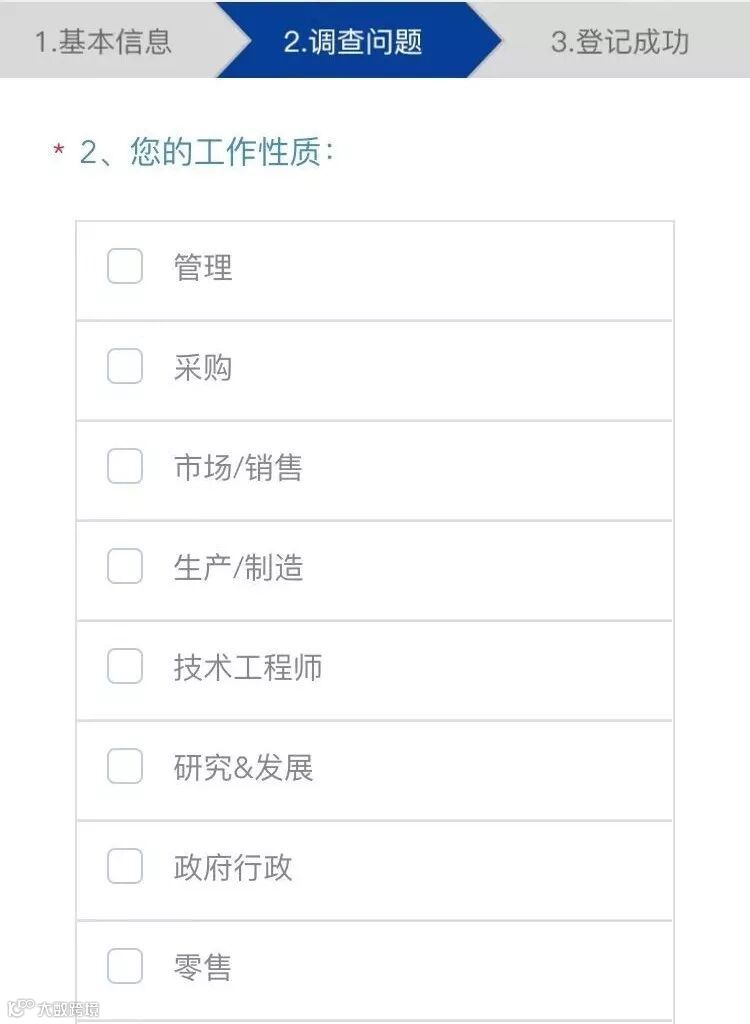Image resolution: width=750 pixels, height=1024 pixels.
Task: Select the 政府行政 checkbox
Action: [x=125, y=867]
